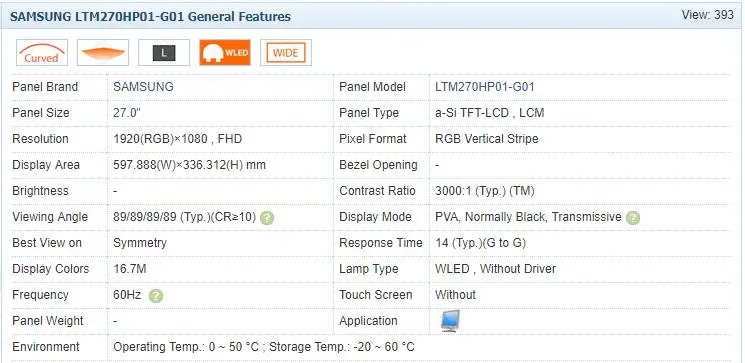Image resolution: width=745 pixels, height=363 pixels.
Task: Click the Symmetry best view value
Action: click(x=140, y=243)
